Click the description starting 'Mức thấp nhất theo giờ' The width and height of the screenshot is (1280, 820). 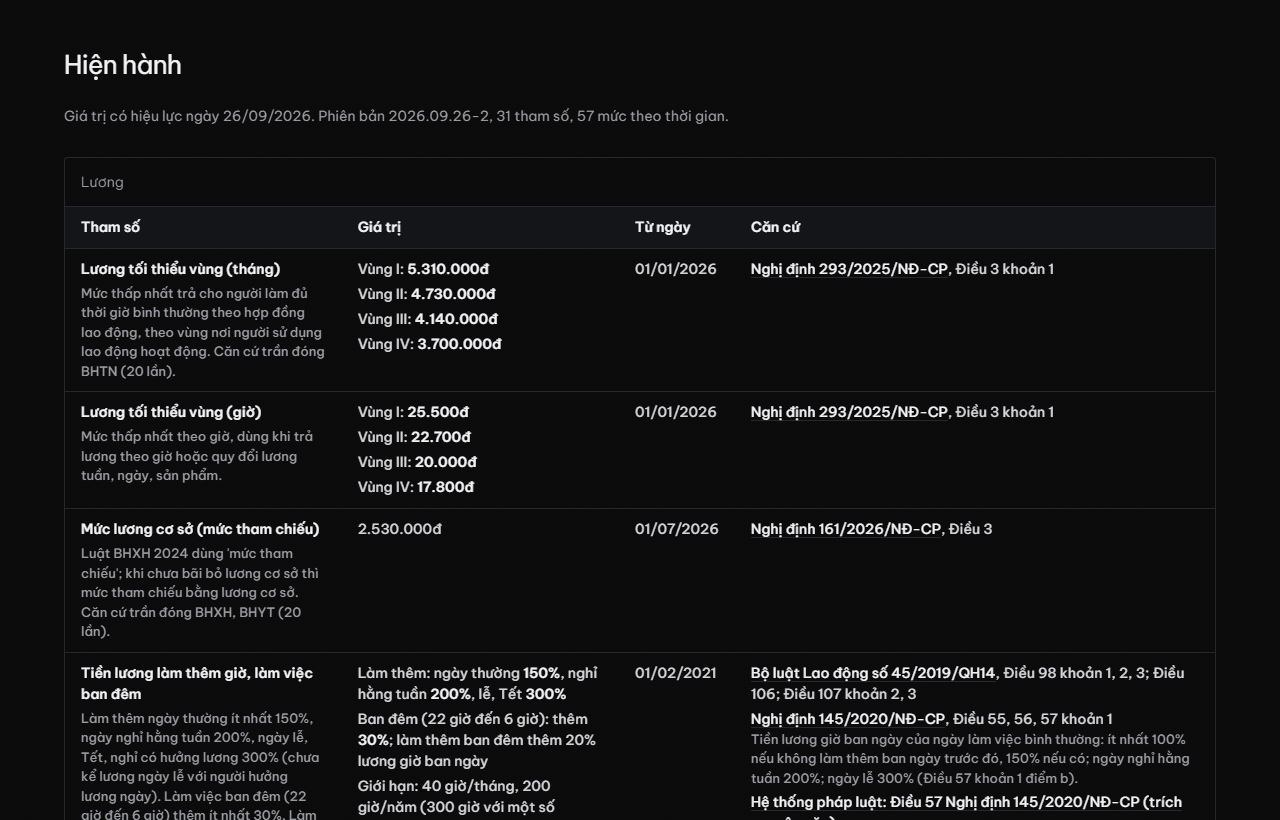point(197,456)
